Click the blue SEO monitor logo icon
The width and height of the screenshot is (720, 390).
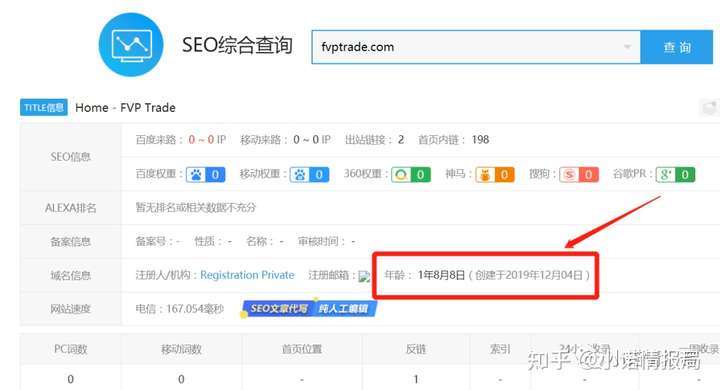click(131, 45)
